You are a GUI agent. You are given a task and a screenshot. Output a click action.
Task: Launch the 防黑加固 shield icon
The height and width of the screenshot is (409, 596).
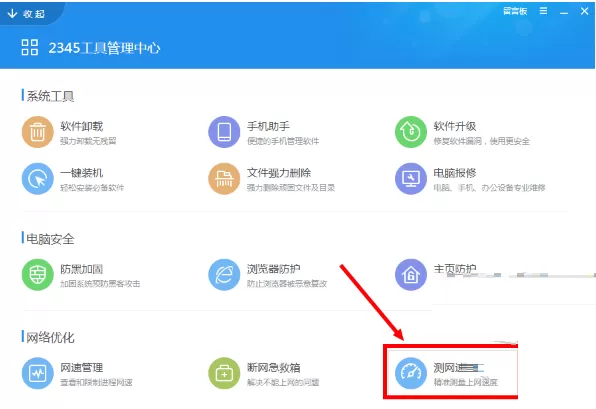point(37,275)
